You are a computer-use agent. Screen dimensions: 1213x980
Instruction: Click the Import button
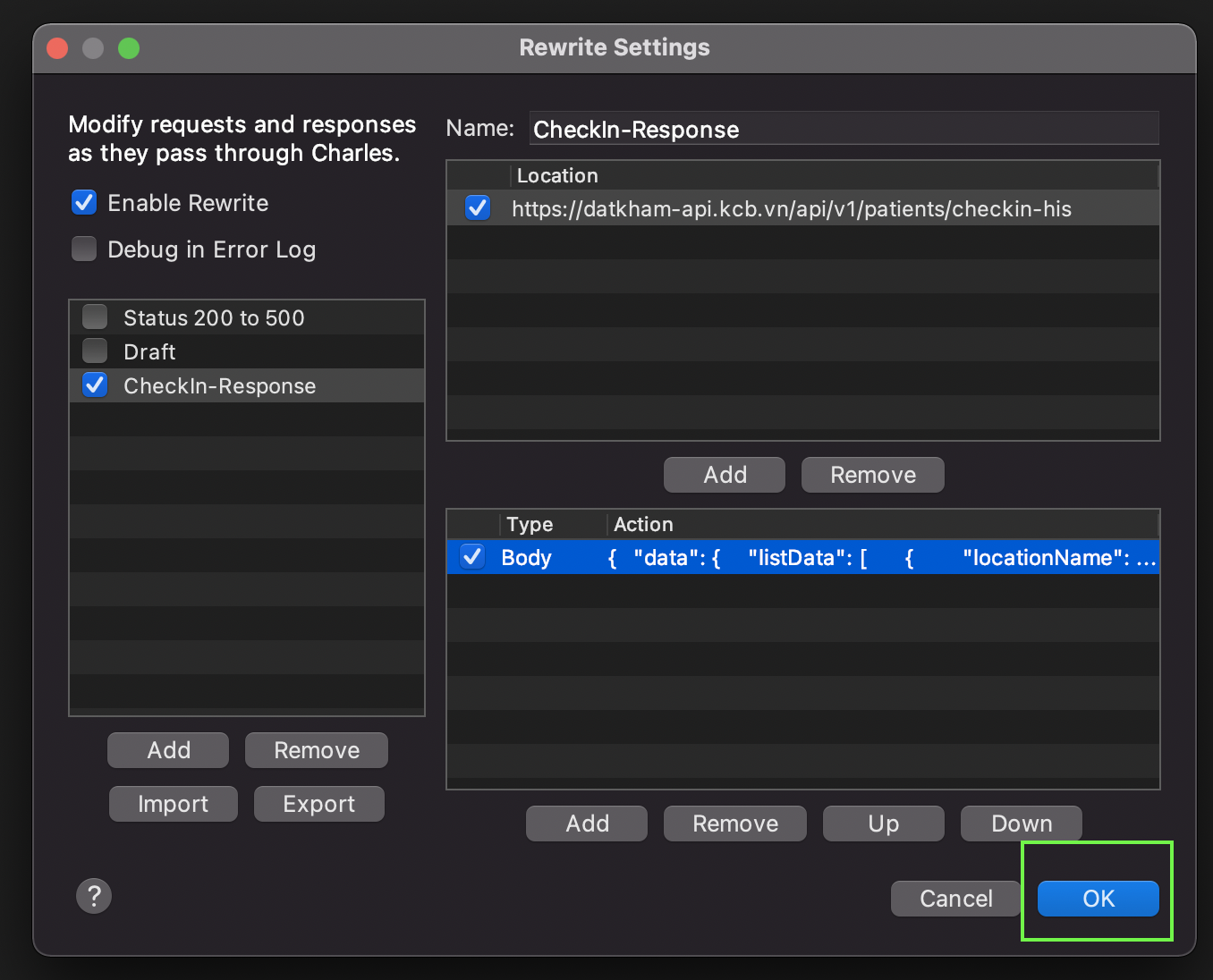[174, 804]
